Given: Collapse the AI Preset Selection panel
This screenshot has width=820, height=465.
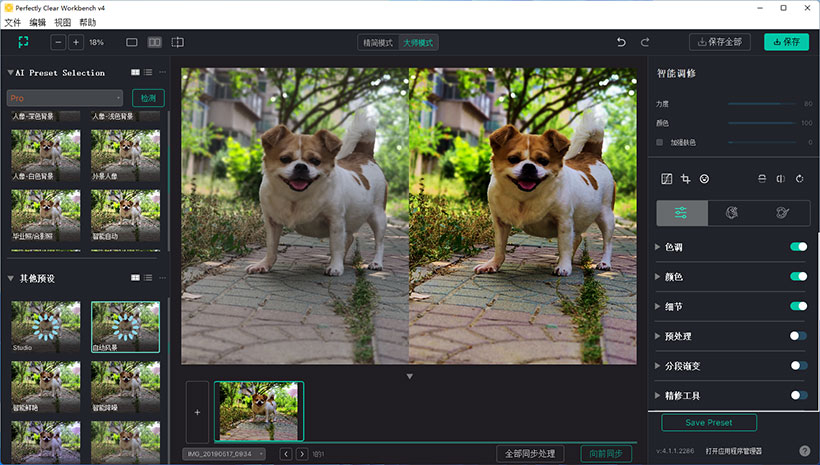Looking at the screenshot, I should [x=11, y=73].
